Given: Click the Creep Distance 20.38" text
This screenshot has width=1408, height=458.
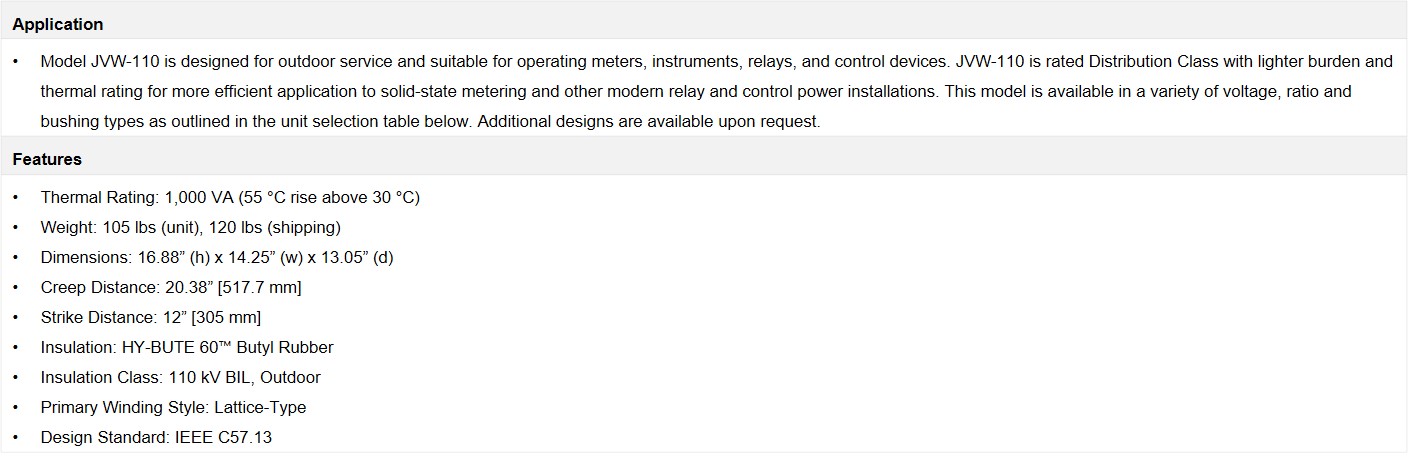Looking at the screenshot, I should click(171, 287).
